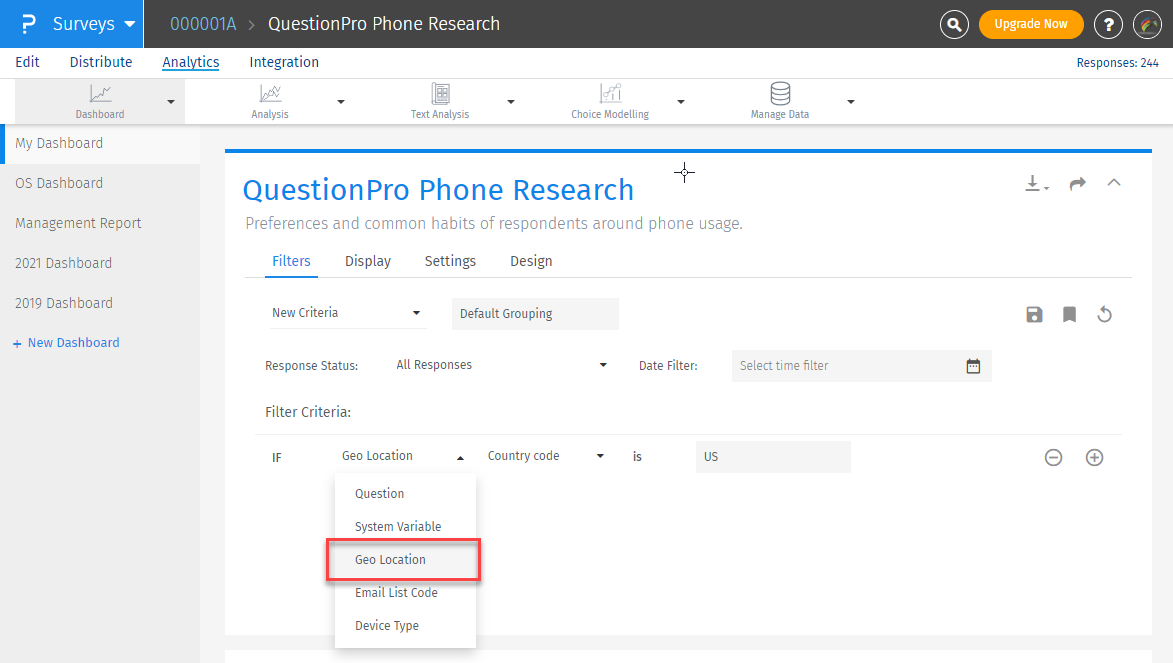Screen dimensions: 1173x663
Task: Choose Device Type option
Action: (405, 626)
